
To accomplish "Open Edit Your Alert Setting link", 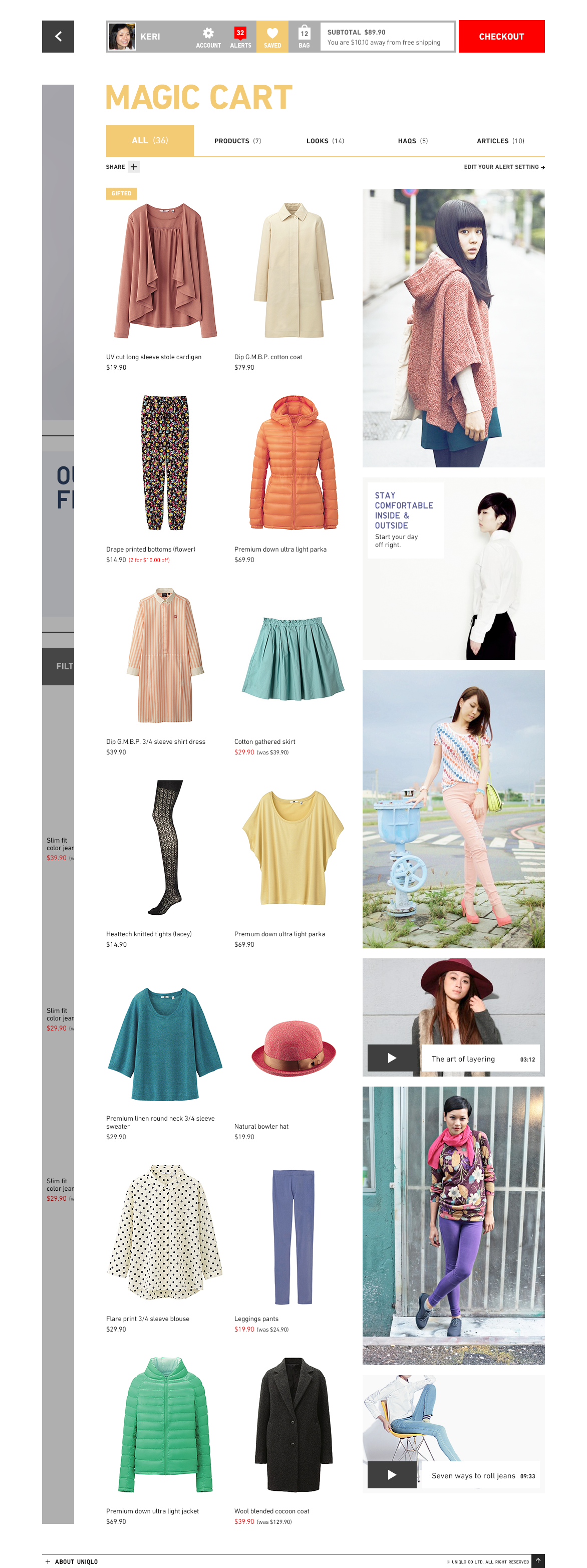I will [504, 167].
